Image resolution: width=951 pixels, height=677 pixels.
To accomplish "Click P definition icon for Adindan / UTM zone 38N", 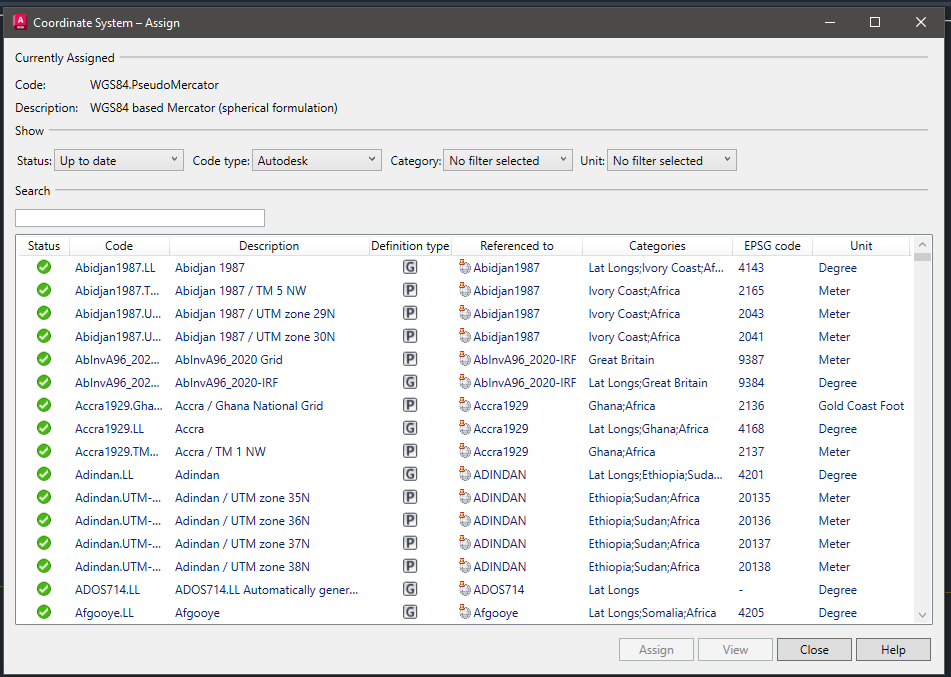I will click(x=410, y=567).
